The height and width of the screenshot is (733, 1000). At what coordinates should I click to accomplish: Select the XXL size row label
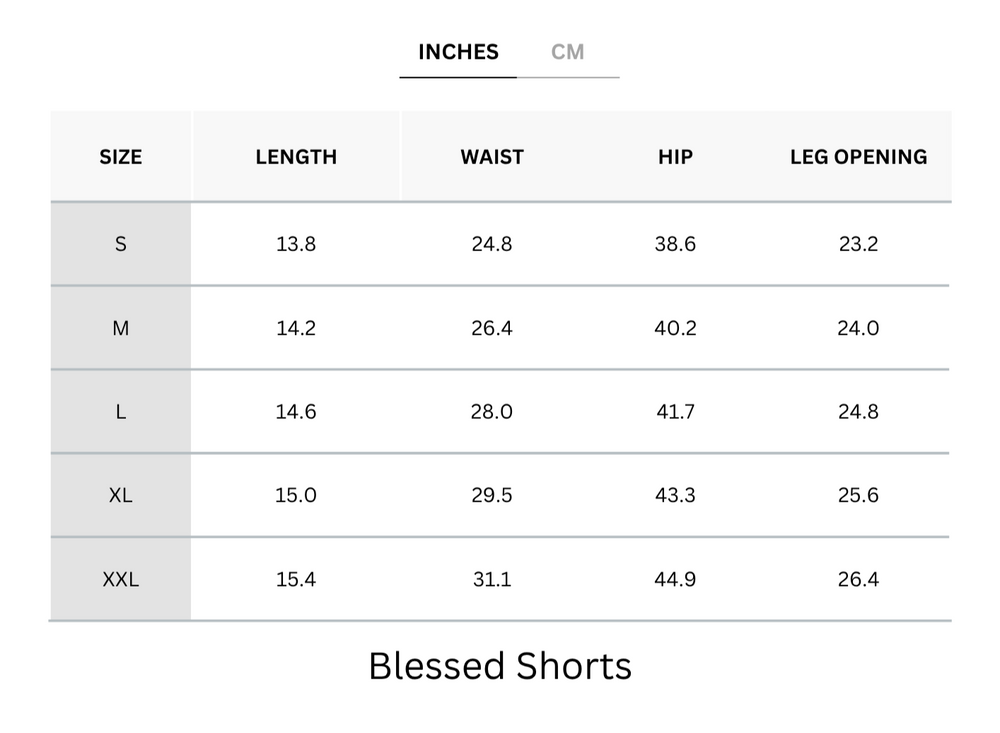121,579
